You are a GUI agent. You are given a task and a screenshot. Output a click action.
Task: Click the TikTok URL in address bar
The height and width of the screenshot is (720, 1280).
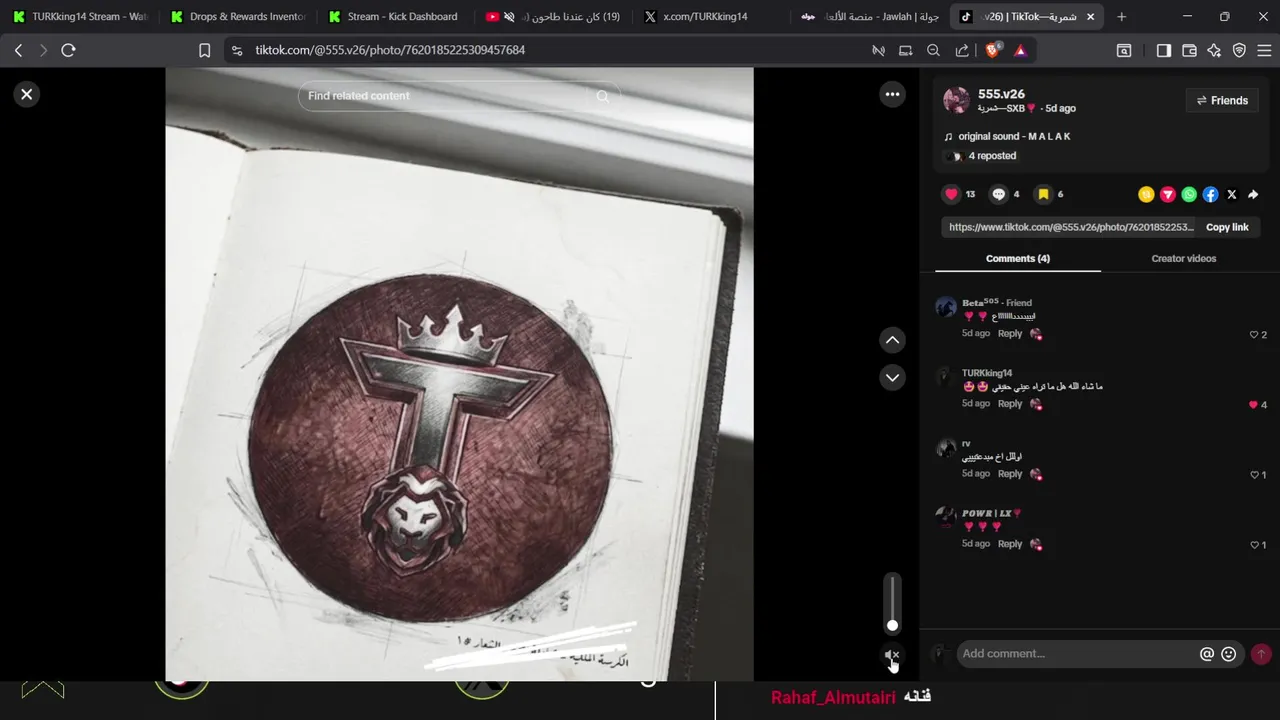[x=390, y=50]
